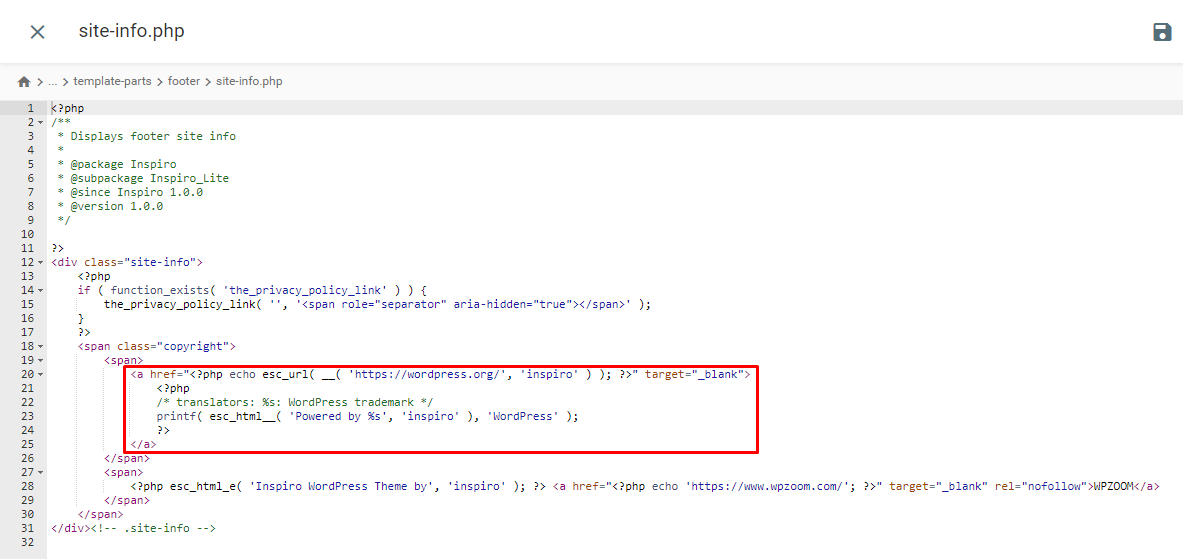The width and height of the screenshot is (1183, 559).
Task: Open the collapsed '...' breadcrumb path
Action: [53, 81]
